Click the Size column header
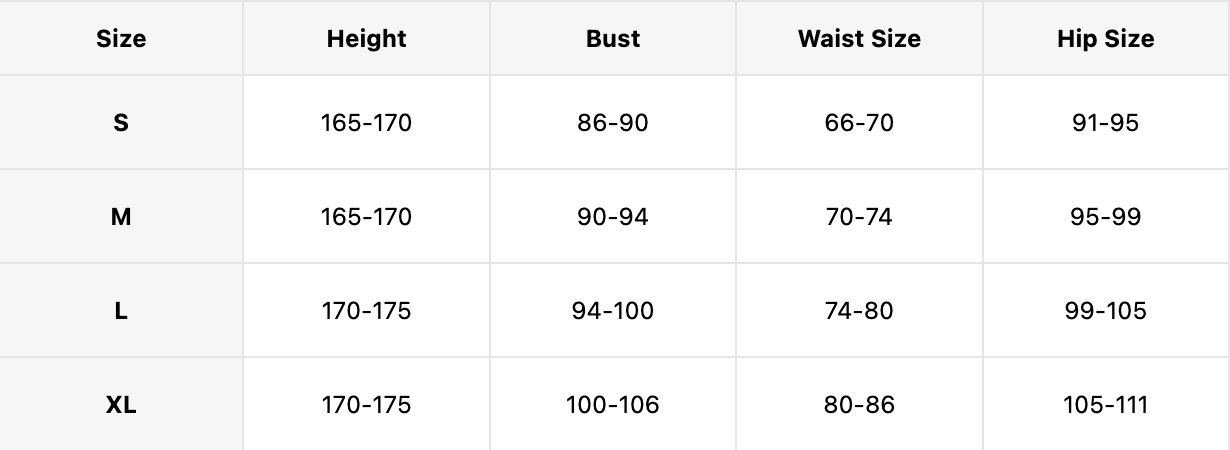The width and height of the screenshot is (1230, 450). (121, 39)
